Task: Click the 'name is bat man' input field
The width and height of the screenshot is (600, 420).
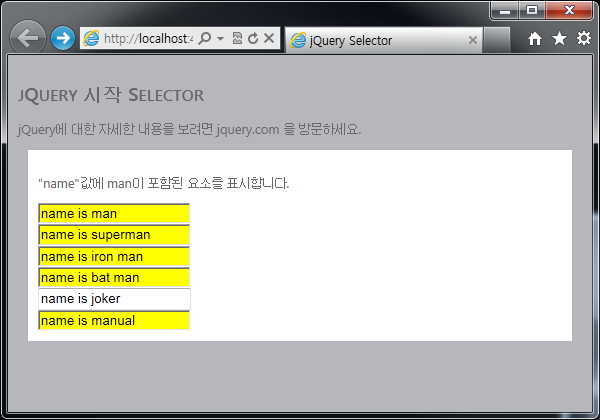Action: click(114, 278)
